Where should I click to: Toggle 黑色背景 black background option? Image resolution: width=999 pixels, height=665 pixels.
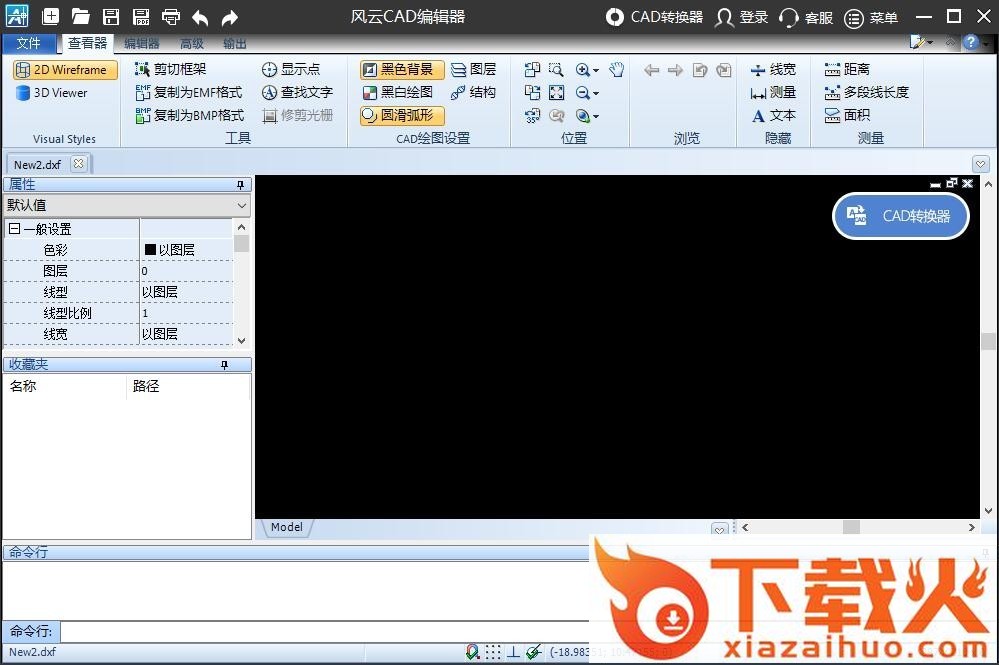click(402, 70)
